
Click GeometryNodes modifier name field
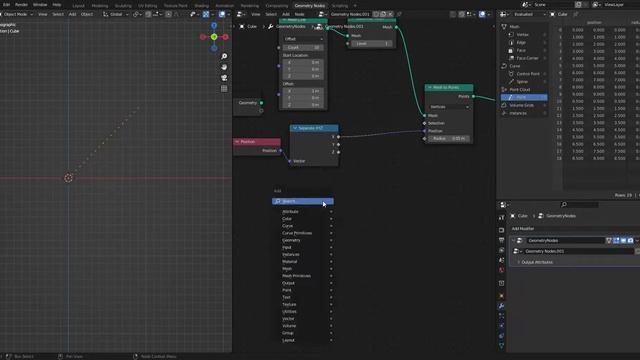click(565, 240)
